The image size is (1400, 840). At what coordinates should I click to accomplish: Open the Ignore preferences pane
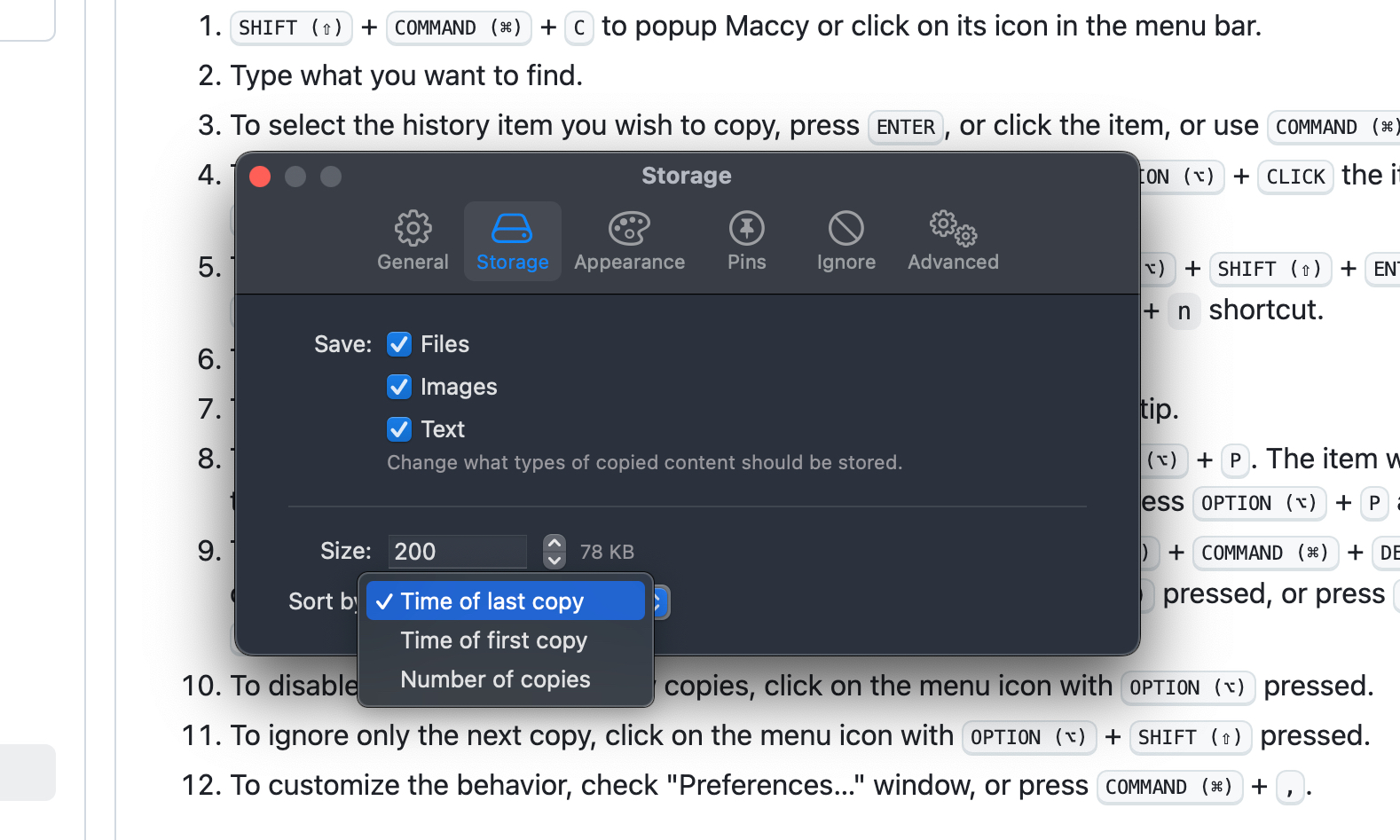(846, 240)
